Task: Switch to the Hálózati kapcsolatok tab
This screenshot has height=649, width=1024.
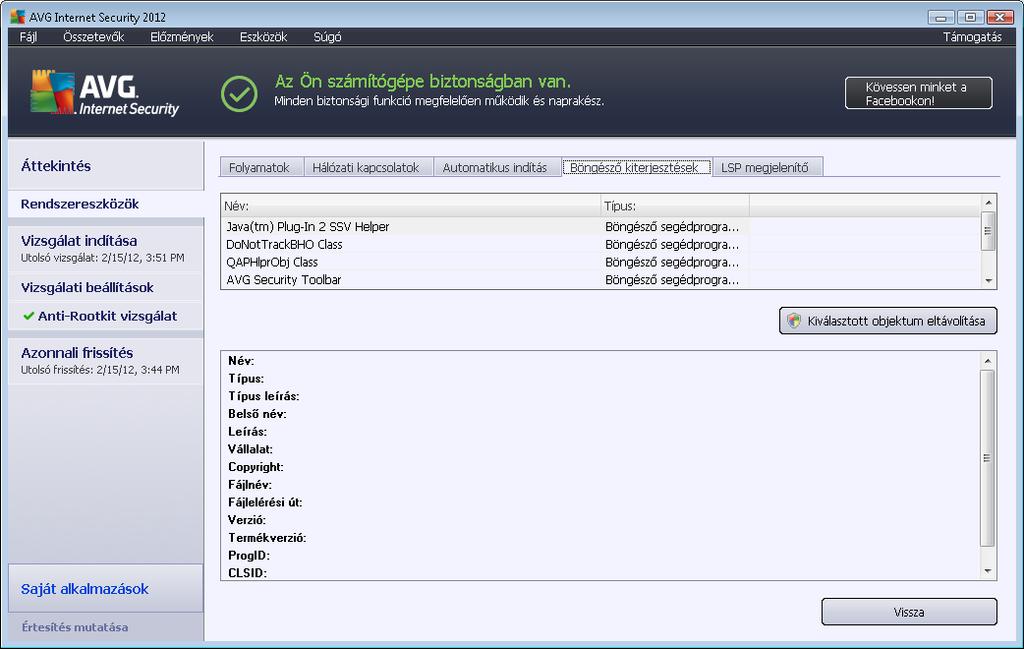Action: click(368, 167)
